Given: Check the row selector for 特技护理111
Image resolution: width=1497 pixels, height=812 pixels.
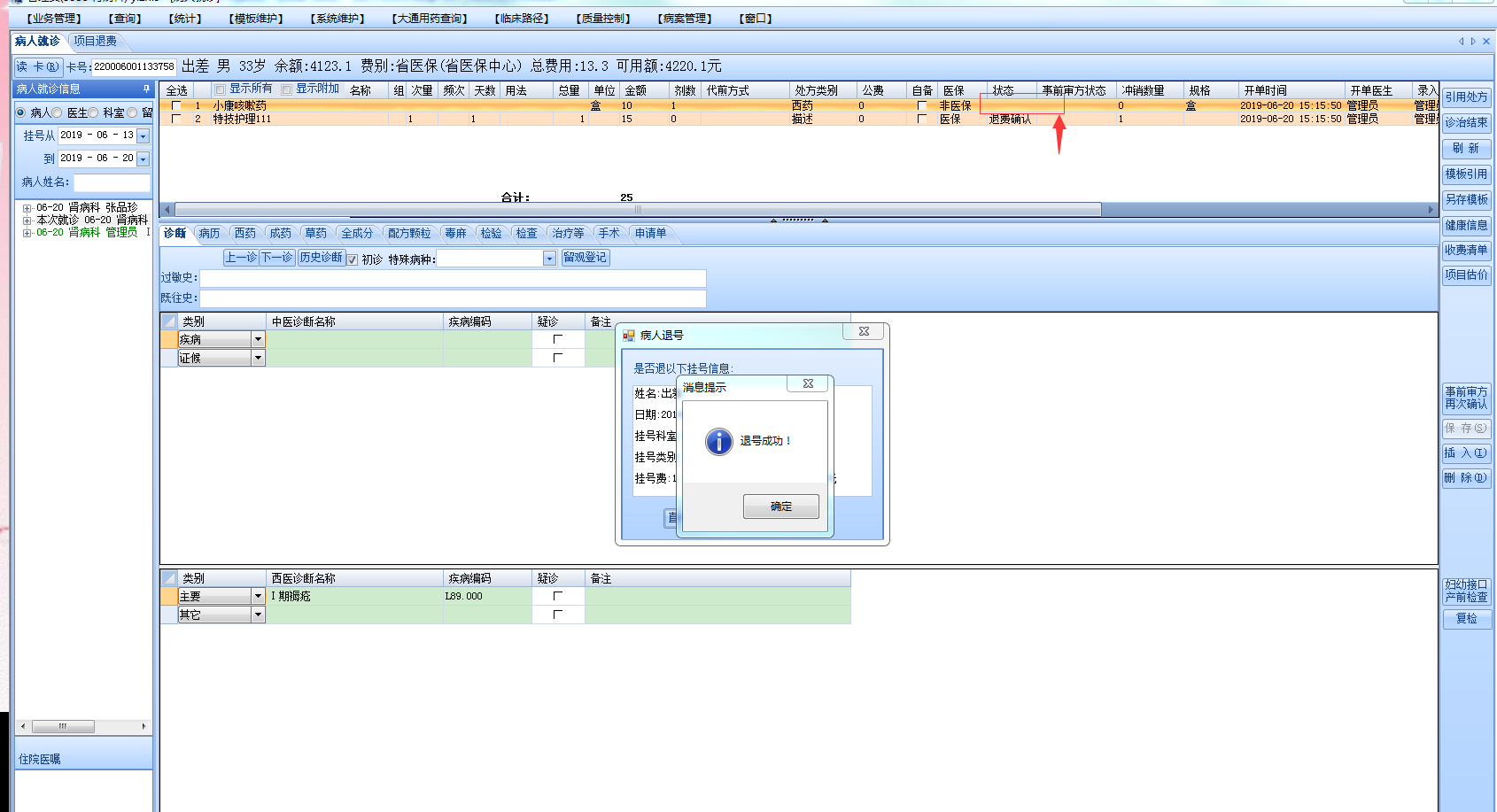Looking at the screenshot, I should coord(176,119).
